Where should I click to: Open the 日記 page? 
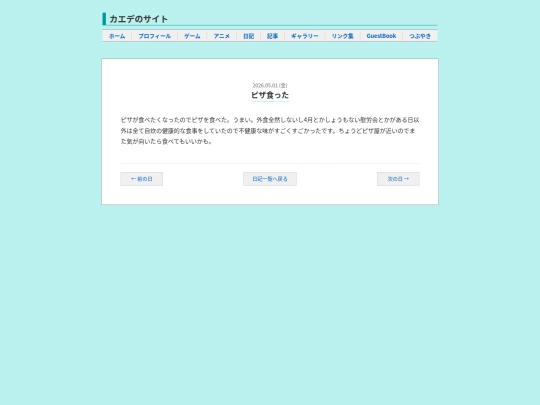click(x=248, y=36)
